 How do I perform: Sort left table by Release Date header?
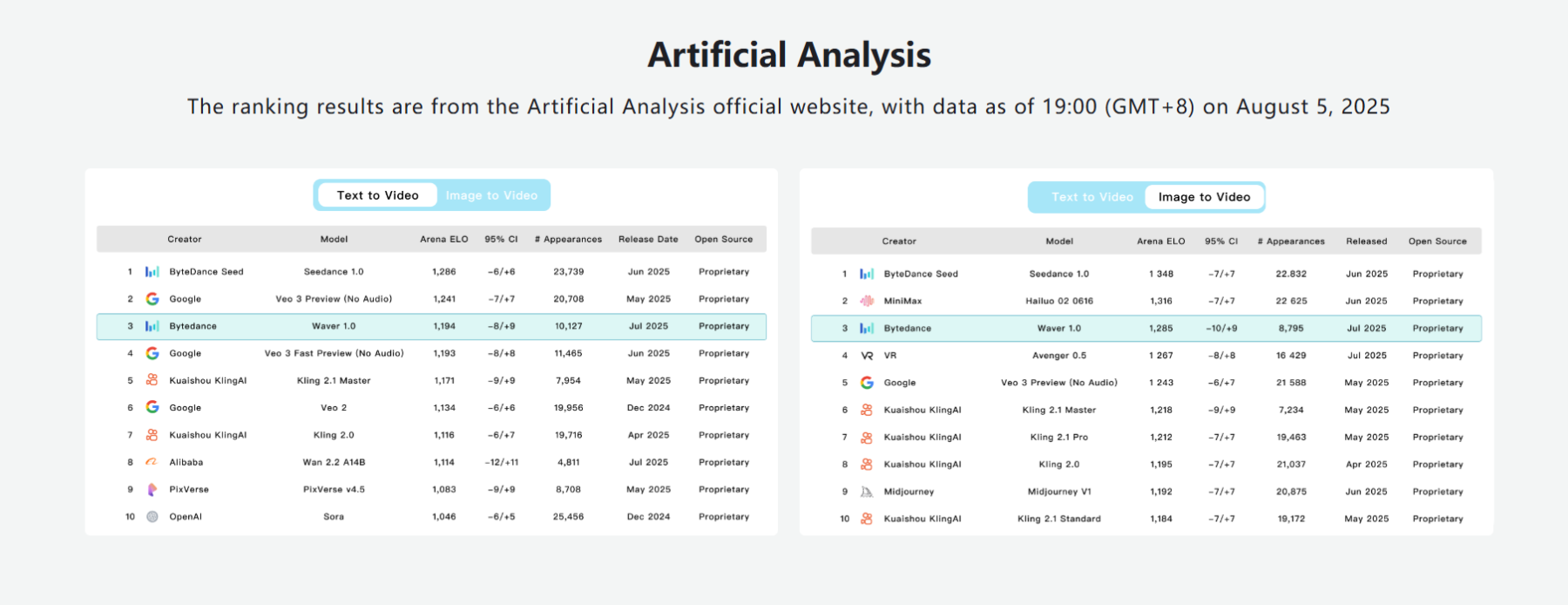pos(648,239)
